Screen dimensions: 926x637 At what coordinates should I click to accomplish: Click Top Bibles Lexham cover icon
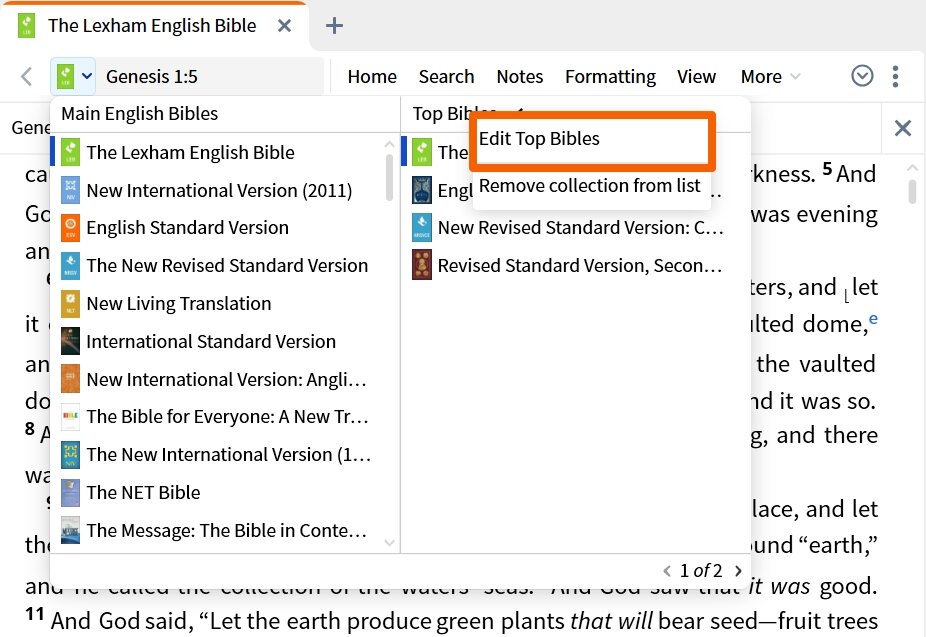[x=422, y=152]
